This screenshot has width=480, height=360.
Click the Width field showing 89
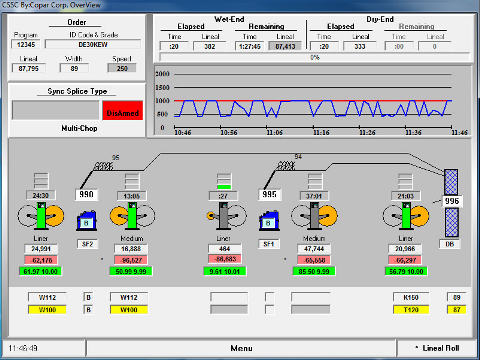coord(74,69)
